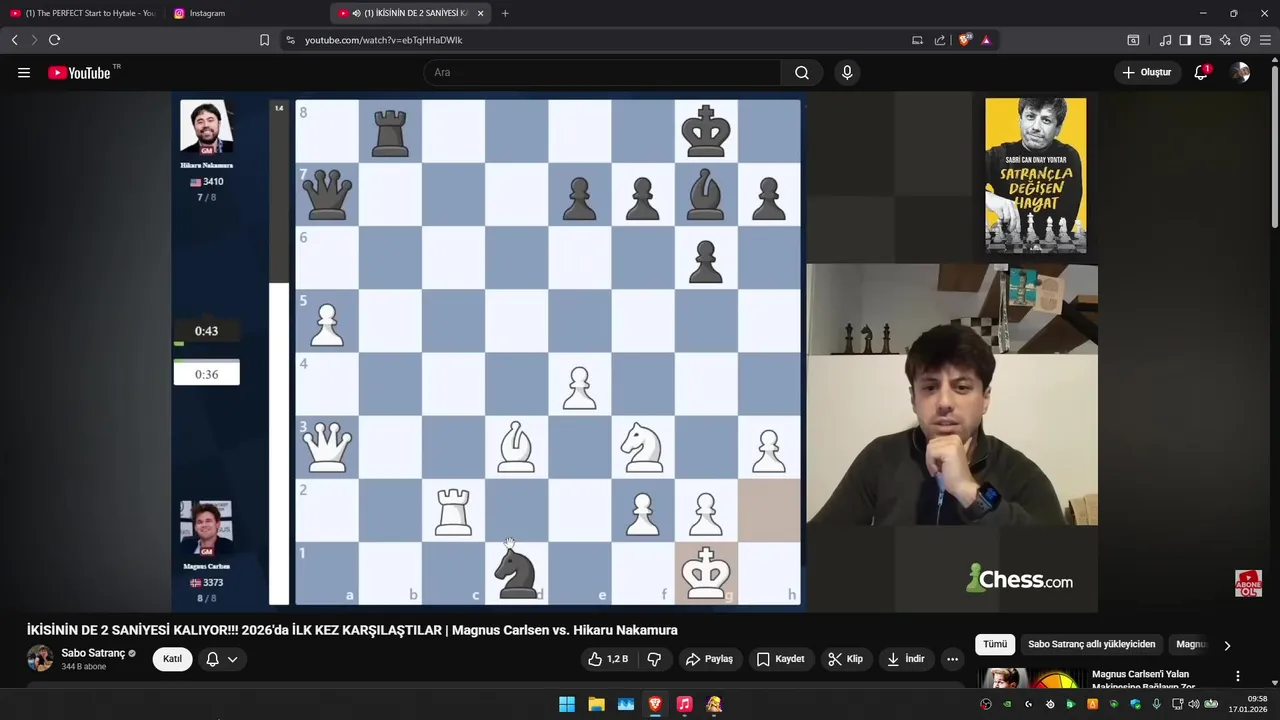Close the current YouTube tab
This screenshot has width=1280, height=720.
(480, 13)
